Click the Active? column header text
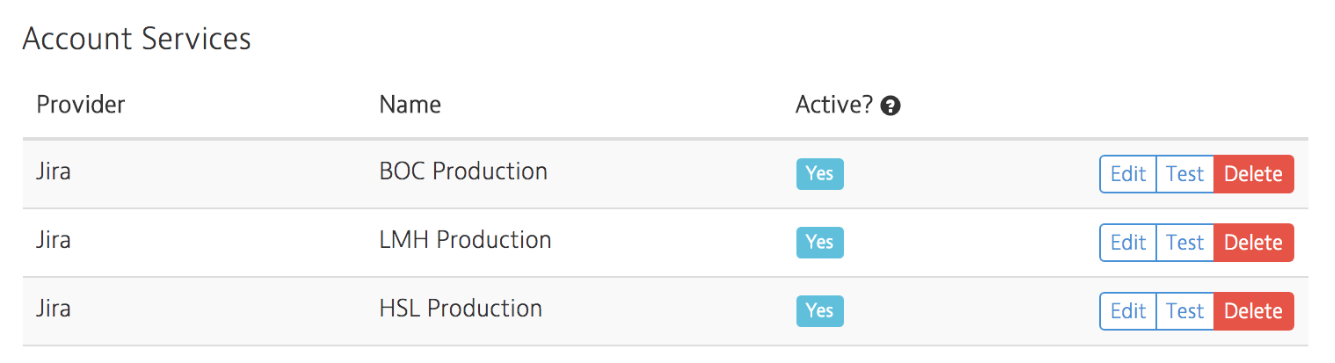This screenshot has height=363, width=1335. point(835,105)
